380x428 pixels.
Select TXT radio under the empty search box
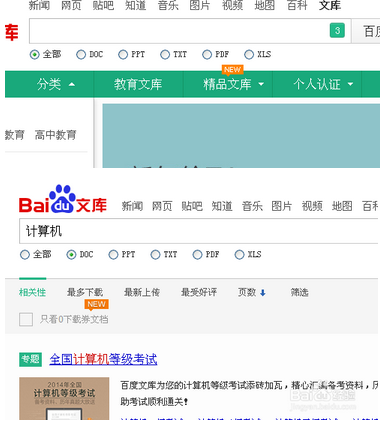pos(165,54)
